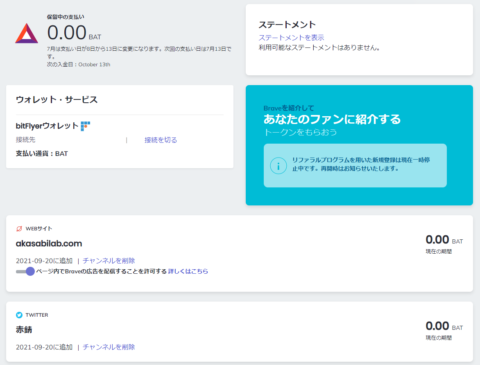Click the あなたのファンに紹介する heading
The width and height of the screenshot is (480, 365).
[x=332, y=119]
